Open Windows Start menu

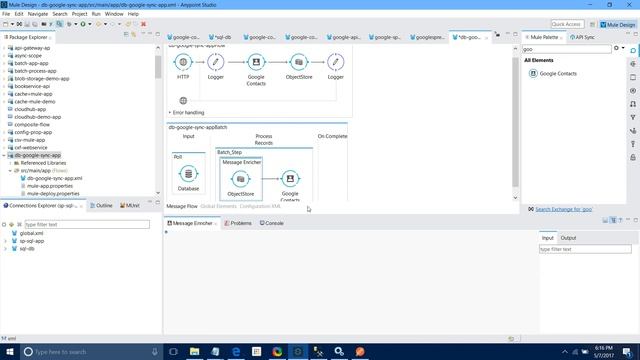pyautogui.click(x=10, y=351)
